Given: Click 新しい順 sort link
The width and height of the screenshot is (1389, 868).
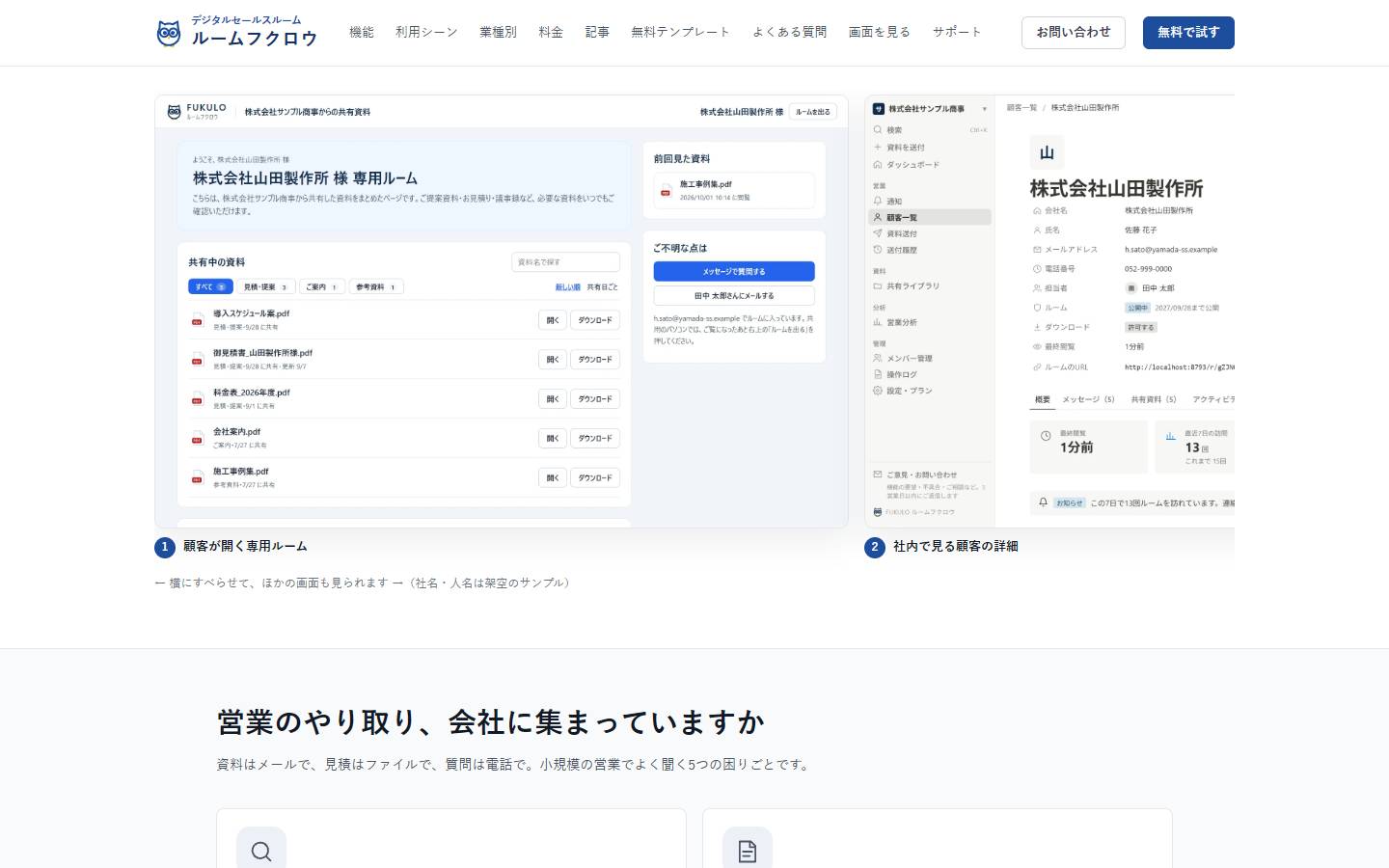Looking at the screenshot, I should [568, 287].
